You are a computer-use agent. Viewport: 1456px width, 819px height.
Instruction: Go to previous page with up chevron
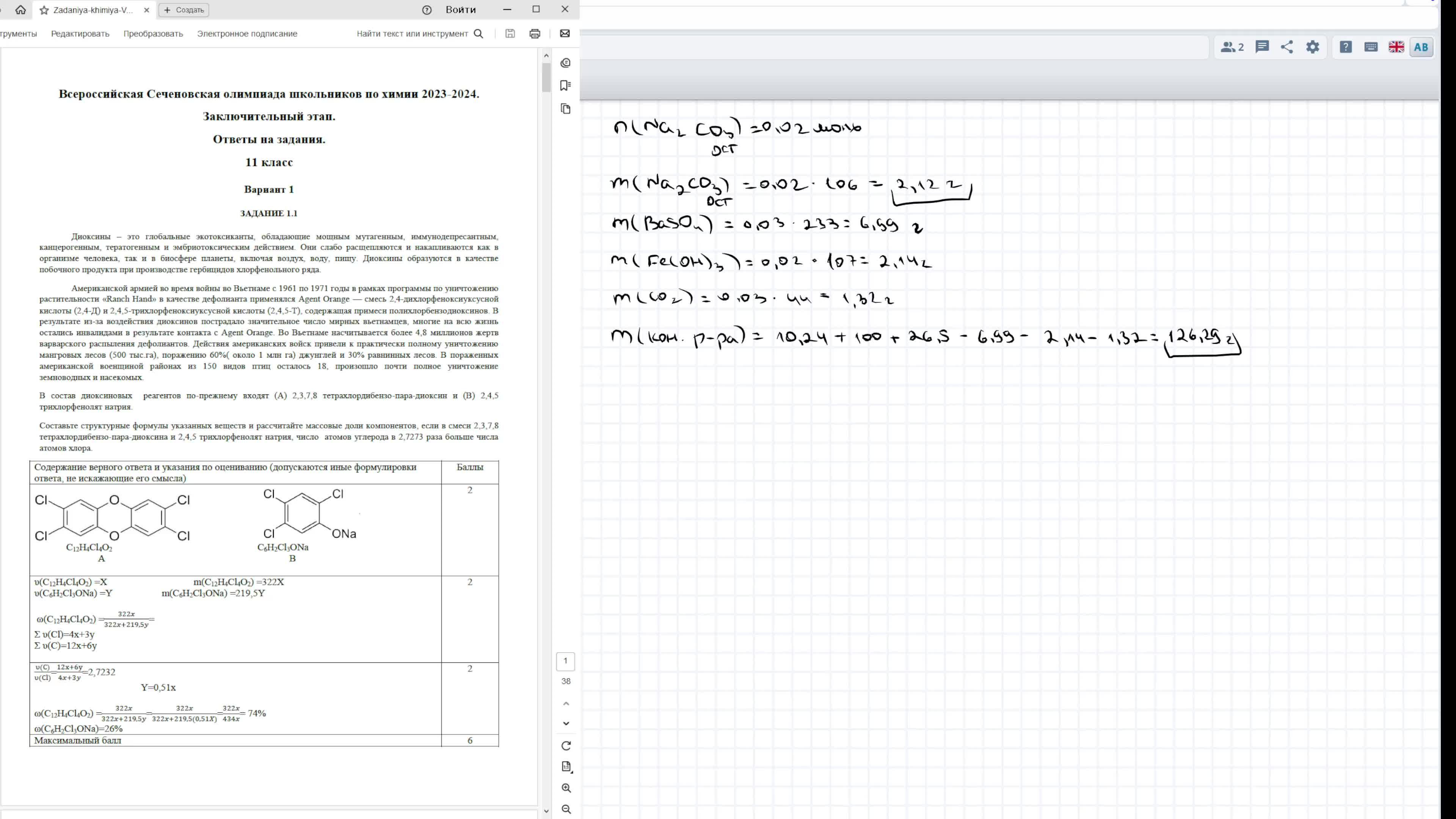[566, 703]
